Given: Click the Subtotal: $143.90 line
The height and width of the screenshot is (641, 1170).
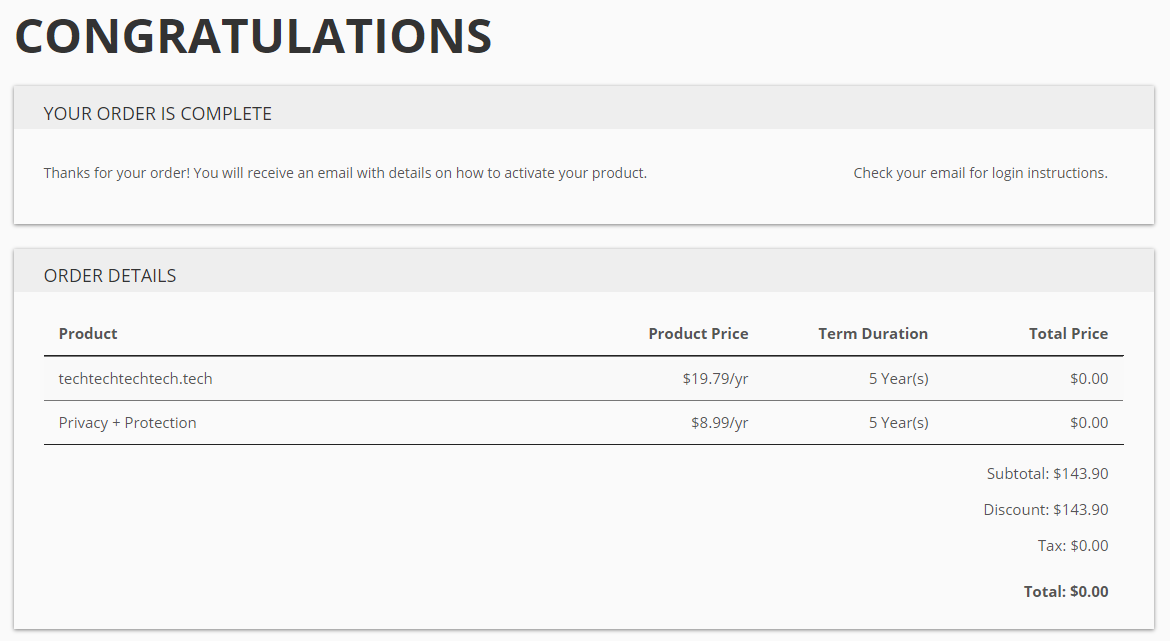Looking at the screenshot, I should (x=1047, y=474).
